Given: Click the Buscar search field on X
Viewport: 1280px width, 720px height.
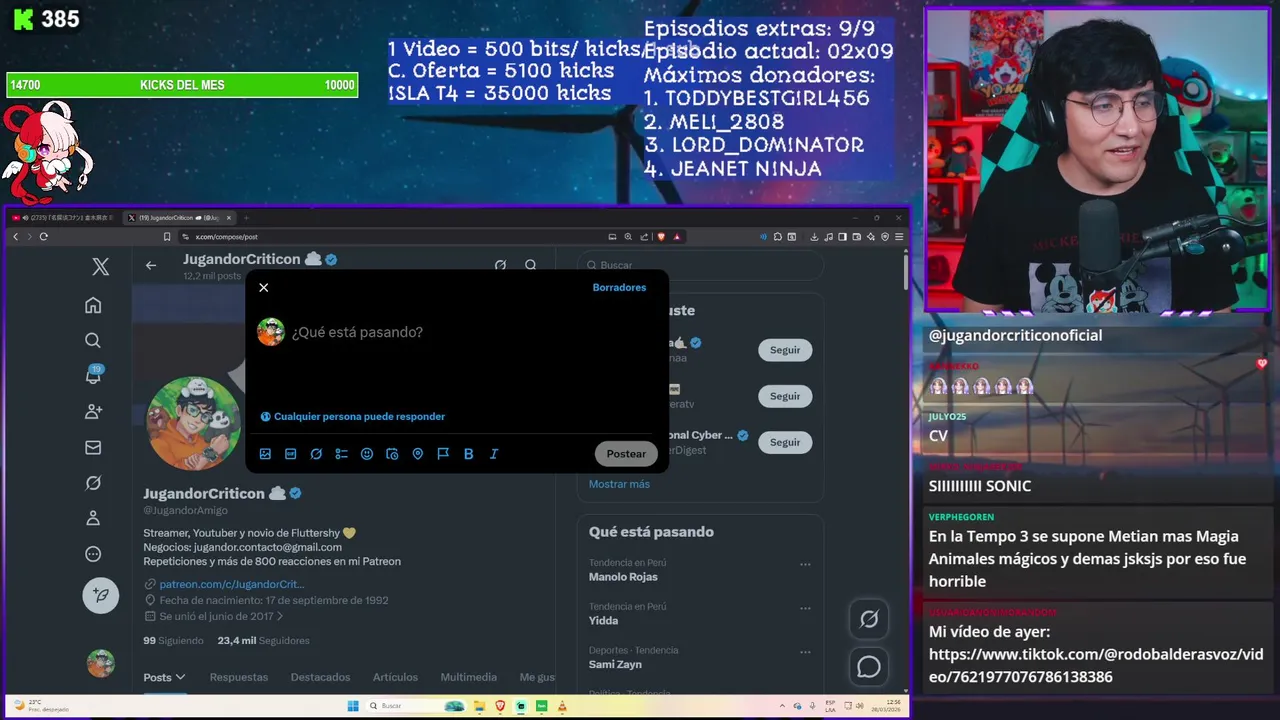Looking at the screenshot, I should tap(700, 265).
